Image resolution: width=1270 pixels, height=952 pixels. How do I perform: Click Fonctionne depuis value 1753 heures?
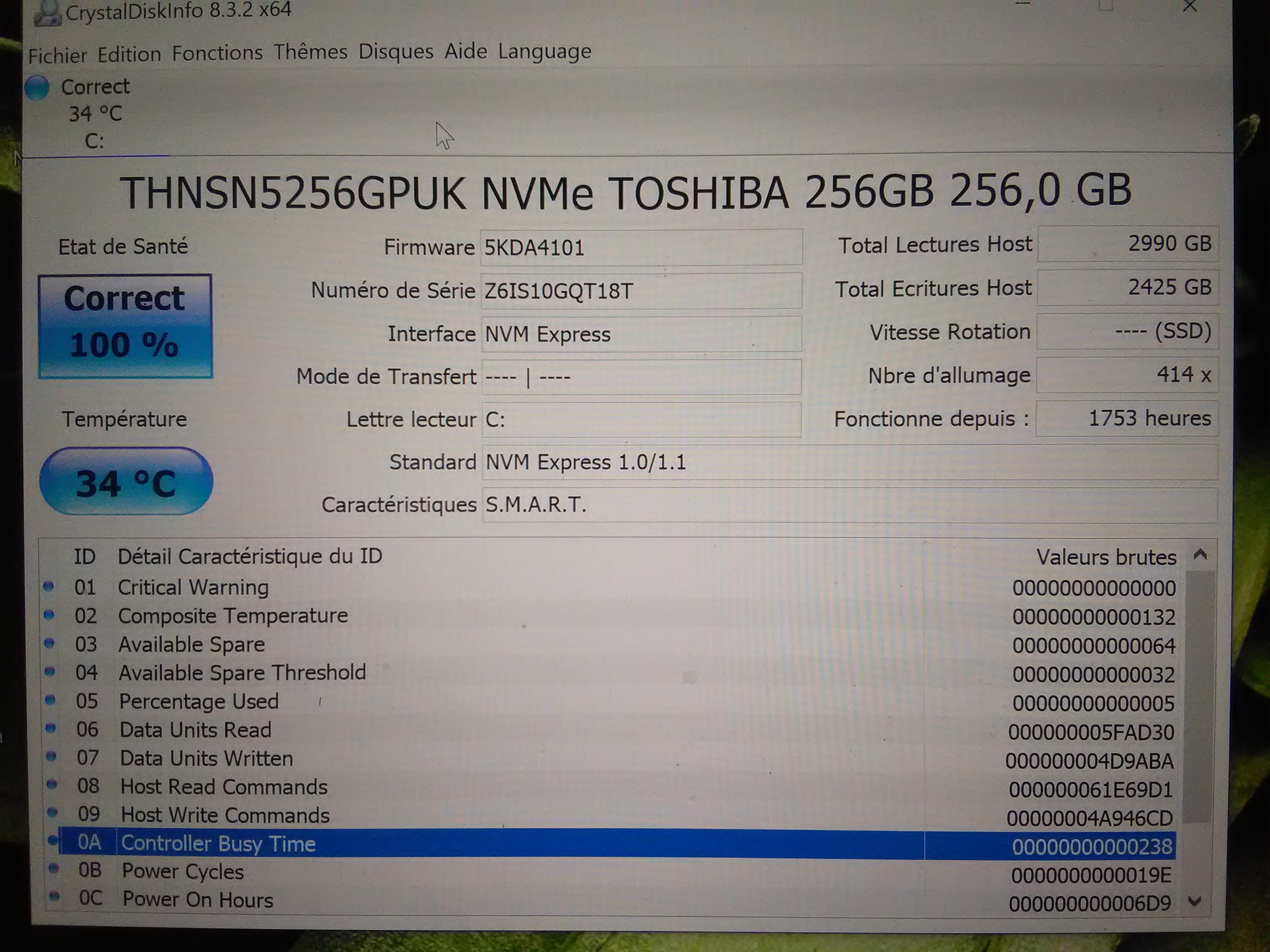(x=1127, y=418)
